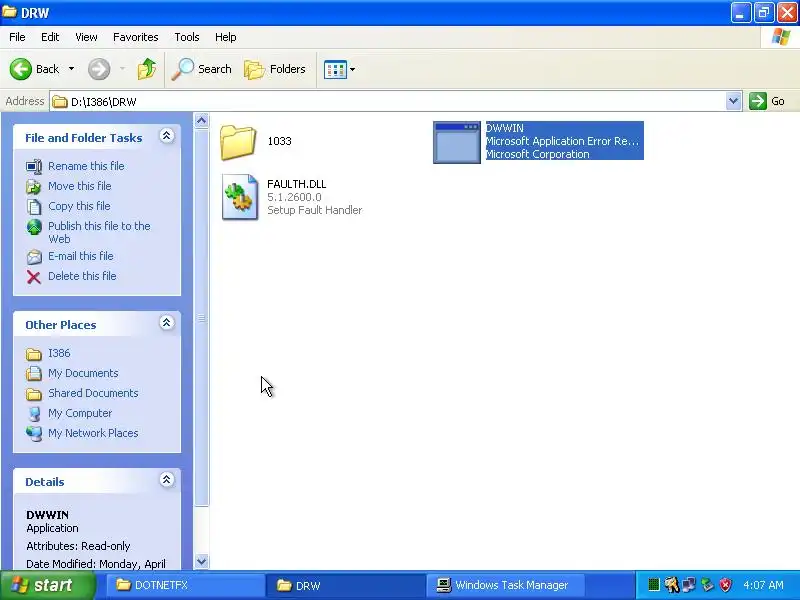Click the red security shield tray icon

point(726,585)
